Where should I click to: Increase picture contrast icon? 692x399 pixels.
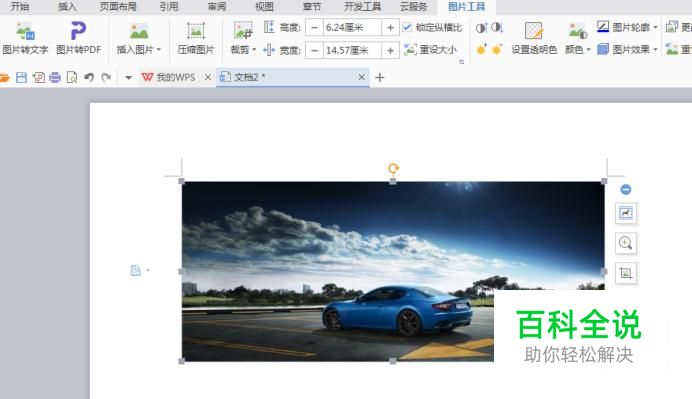tap(481, 28)
